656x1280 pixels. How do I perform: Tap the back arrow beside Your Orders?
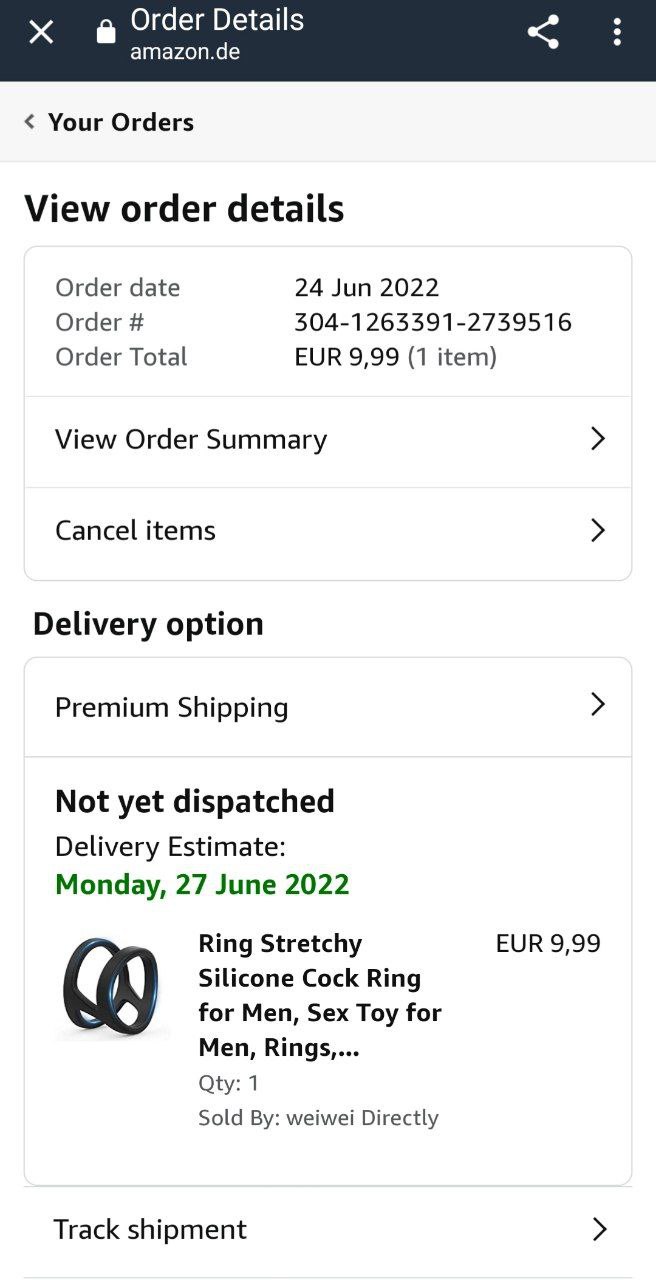click(29, 122)
